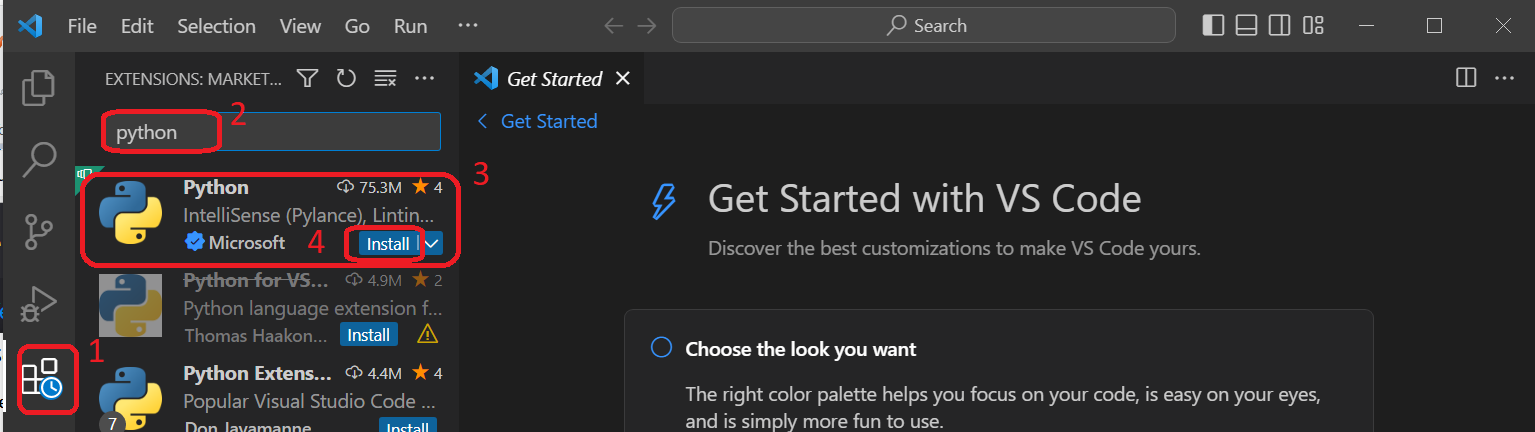Go forward with the navigation arrow
Image resolution: width=1535 pixels, height=432 pixels.
coord(647,26)
